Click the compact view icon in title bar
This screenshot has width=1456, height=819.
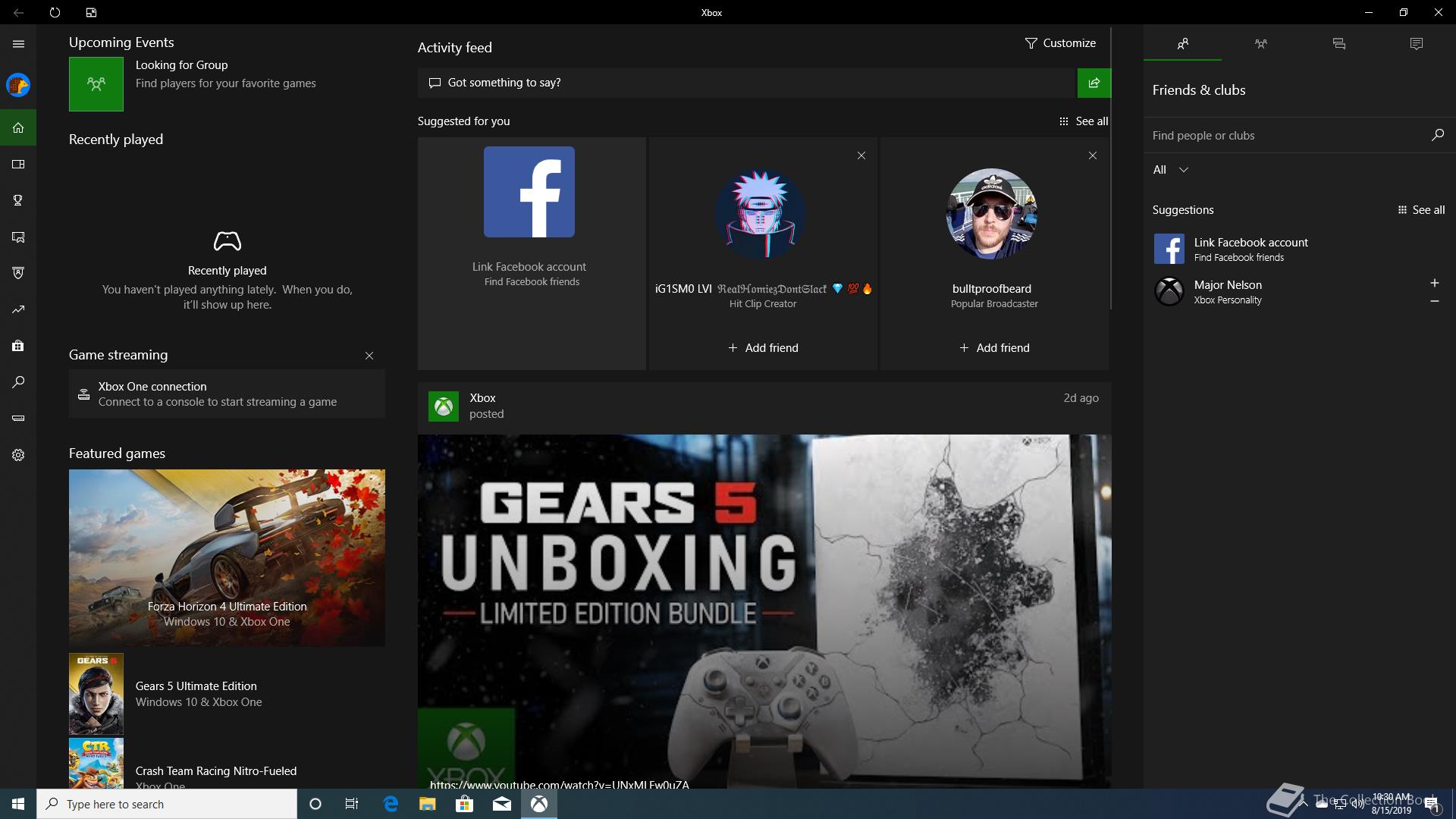(x=91, y=12)
